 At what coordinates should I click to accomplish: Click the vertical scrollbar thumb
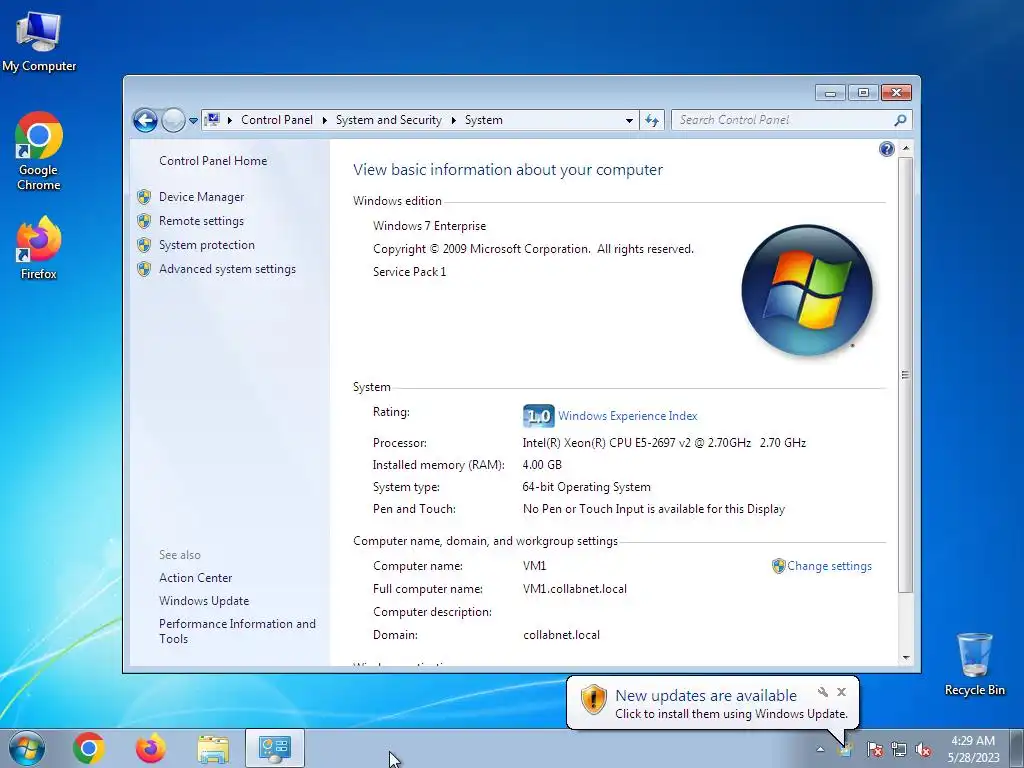tap(906, 375)
